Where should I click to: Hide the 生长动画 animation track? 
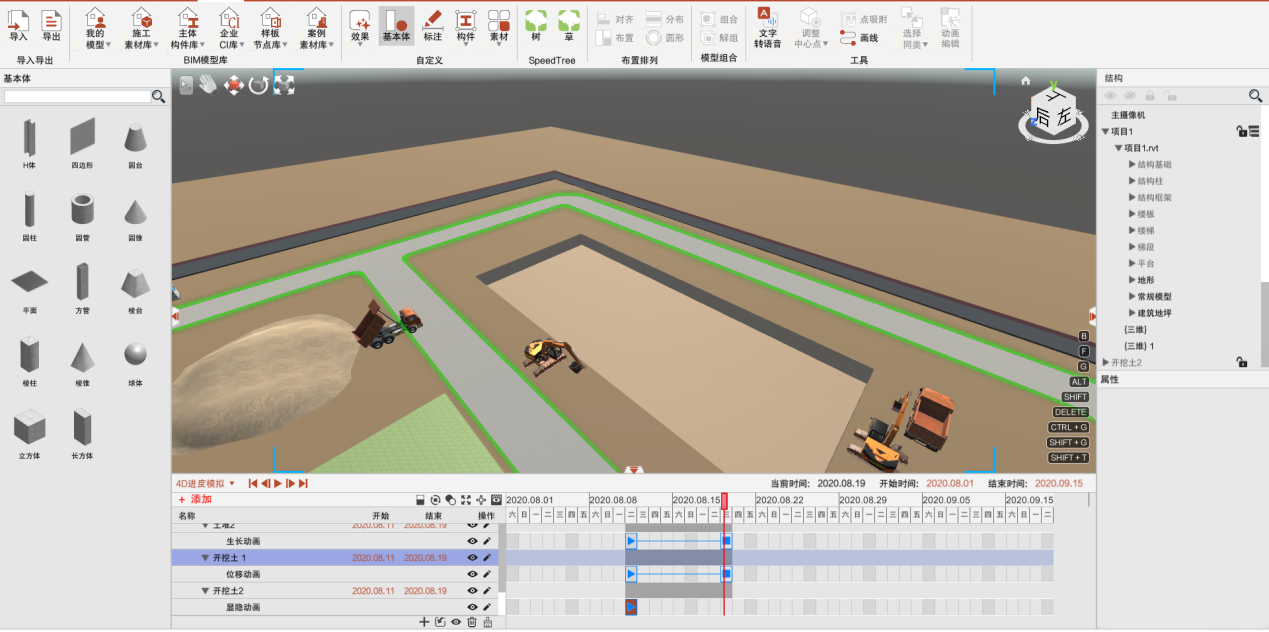pyautogui.click(x=470, y=541)
